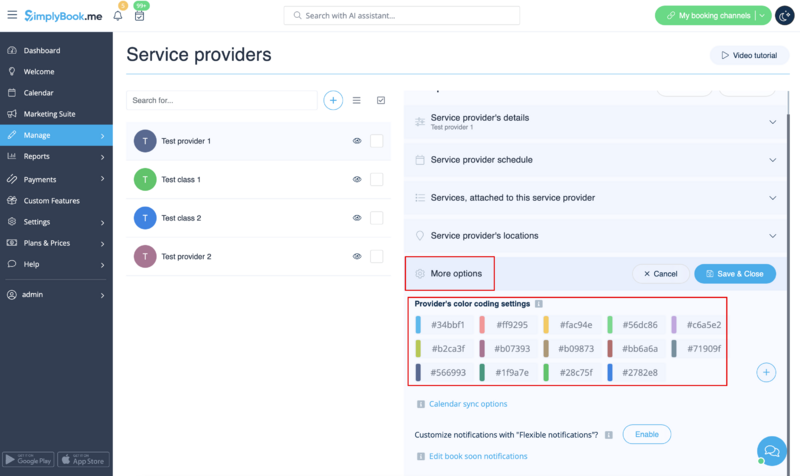Image resolution: width=800 pixels, height=476 pixels.
Task: Open Plans & Prices in sidebar
Action: tap(56, 243)
